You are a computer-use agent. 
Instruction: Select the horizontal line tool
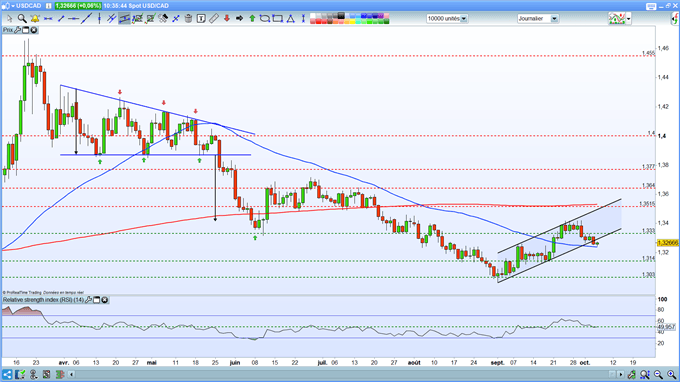73,19
